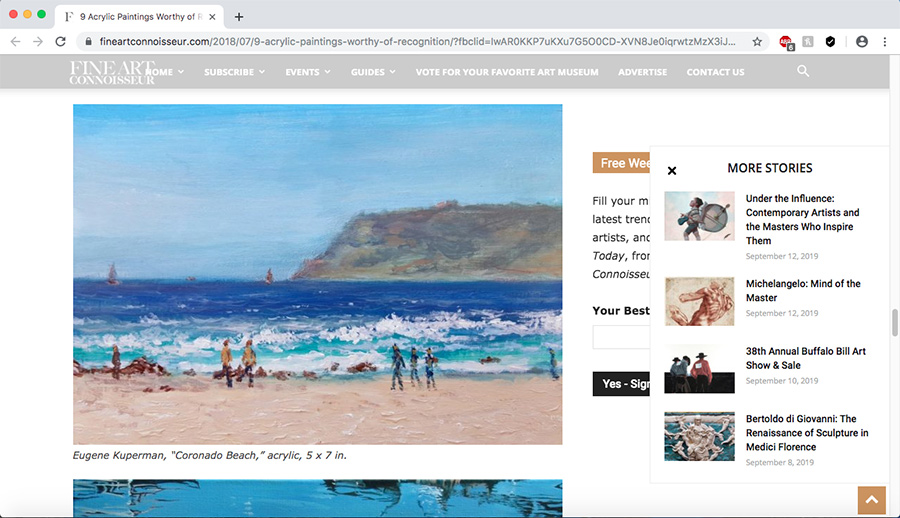900x518 pixels.
Task: Open Michelangelo: Mind of the Master story
Action: click(x=803, y=291)
